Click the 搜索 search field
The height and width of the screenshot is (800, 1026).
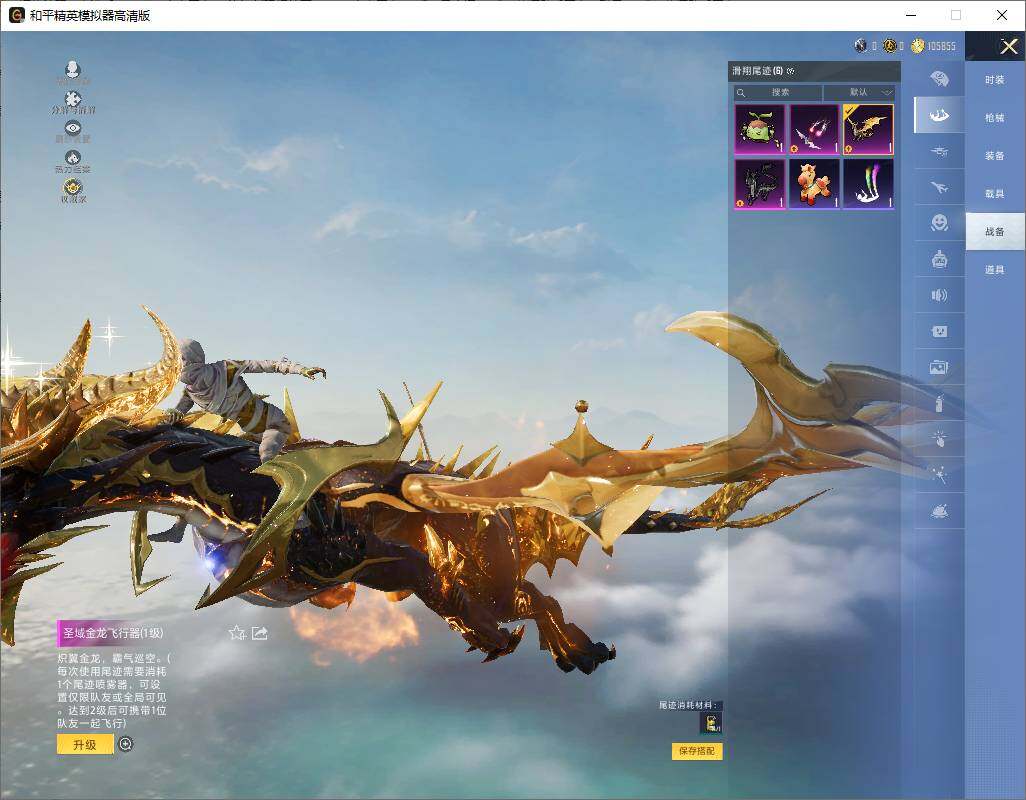coord(777,92)
